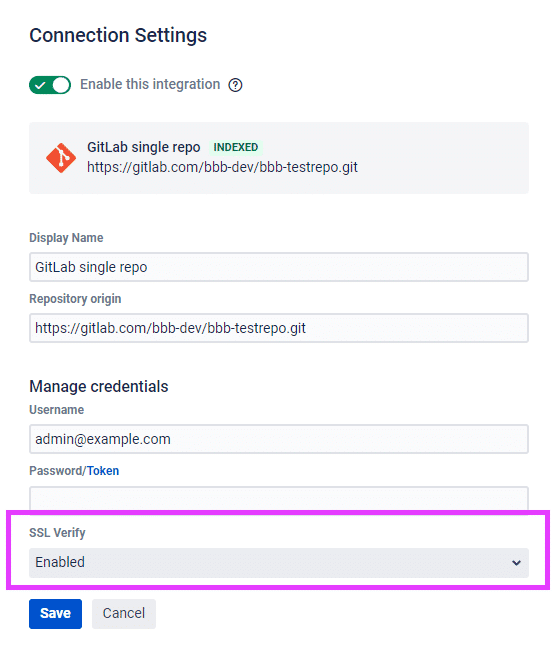Click the chevron arrow in SSL Verify
555x652 pixels.
(x=516, y=563)
